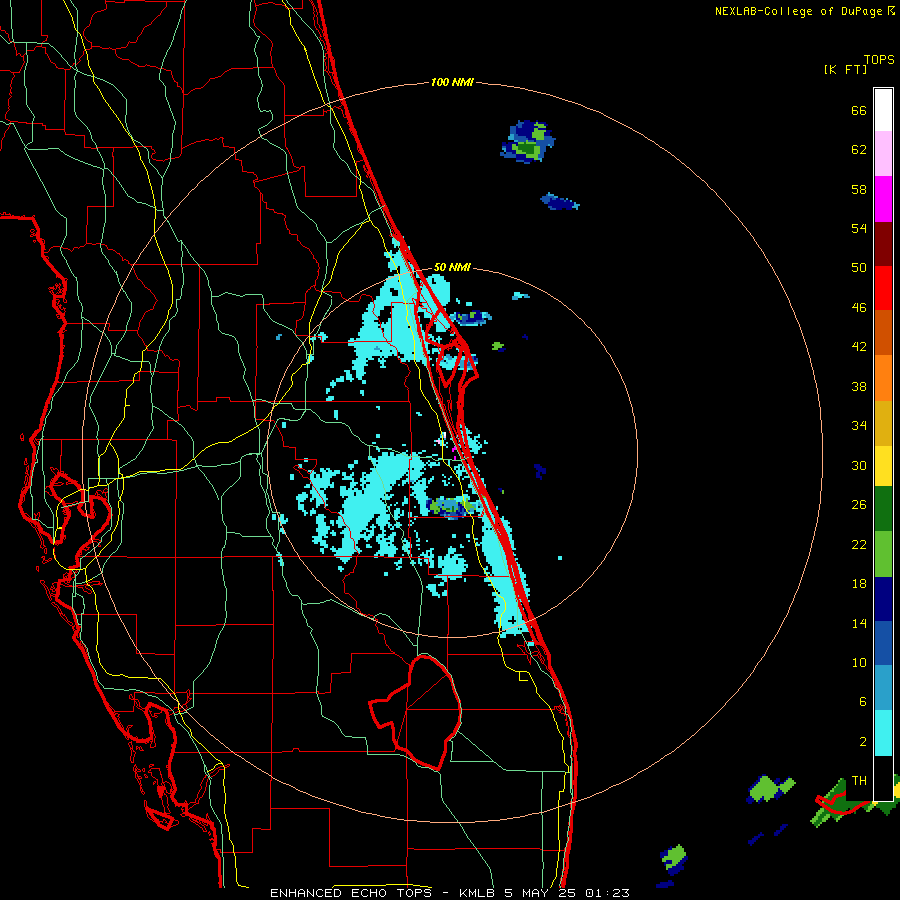Screen dimensions: 900x900
Task: Click the magenta legend swatch
Action: (883, 199)
